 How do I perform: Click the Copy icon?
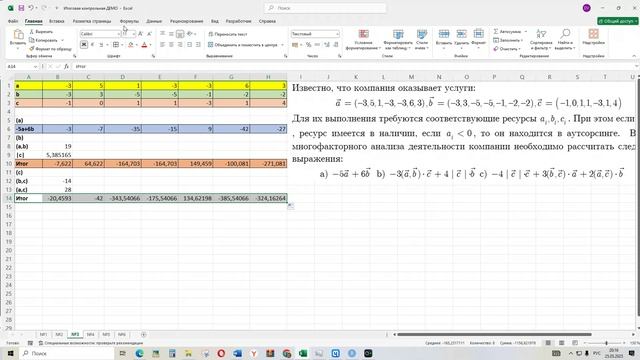point(32,40)
